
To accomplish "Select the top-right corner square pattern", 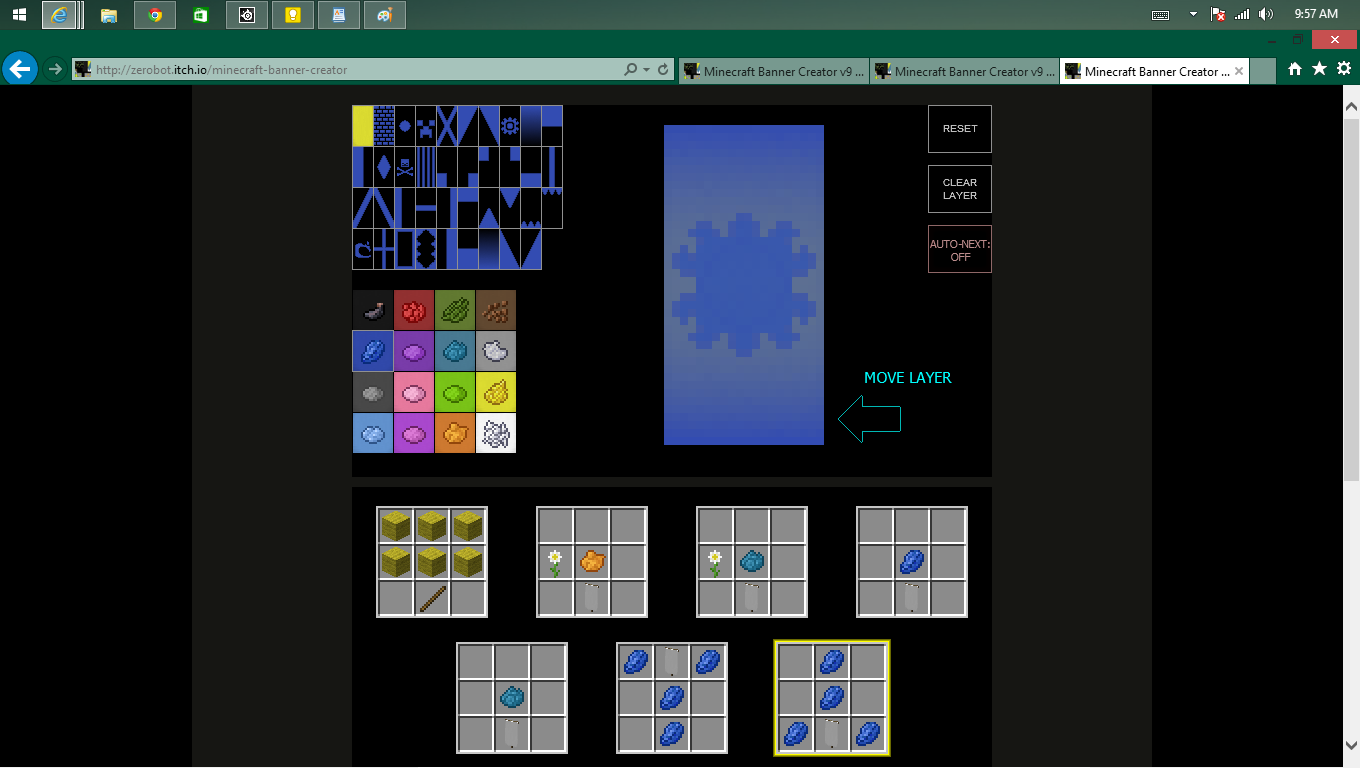I will click(509, 167).
